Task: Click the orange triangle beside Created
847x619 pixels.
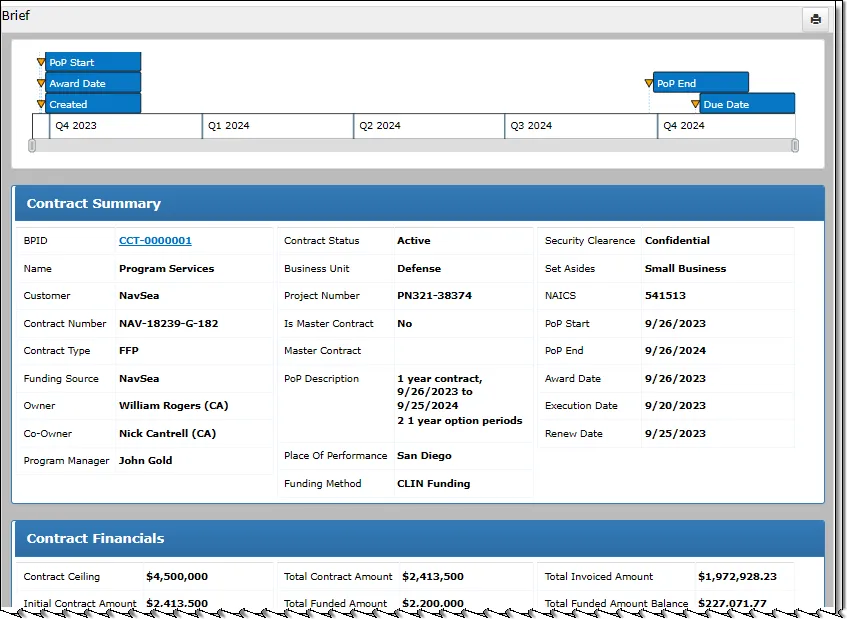Action: pyautogui.click(x=41, y=104)
